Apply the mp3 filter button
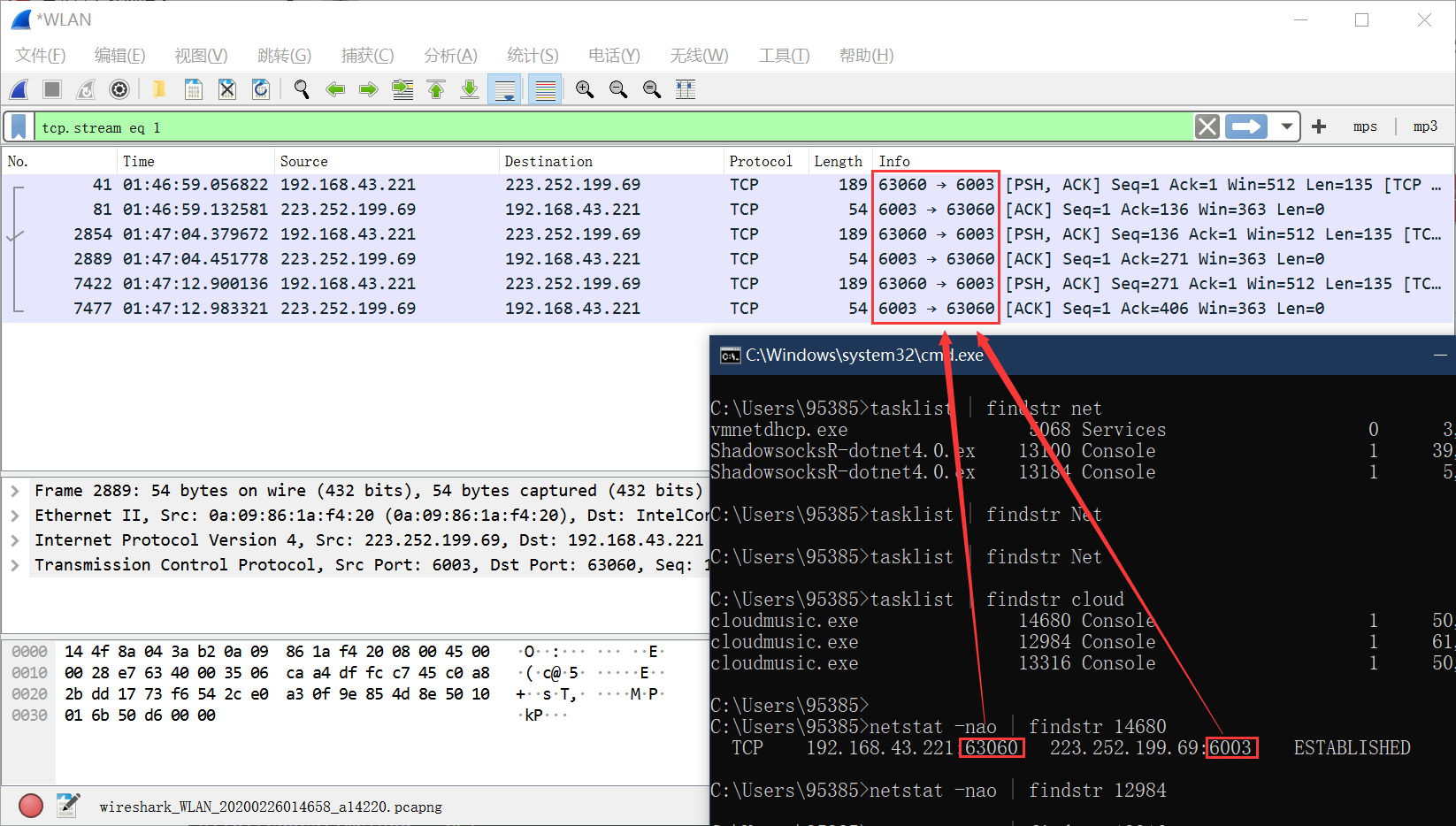This screenshot has width=1456, height=826. pos(1425,127)
